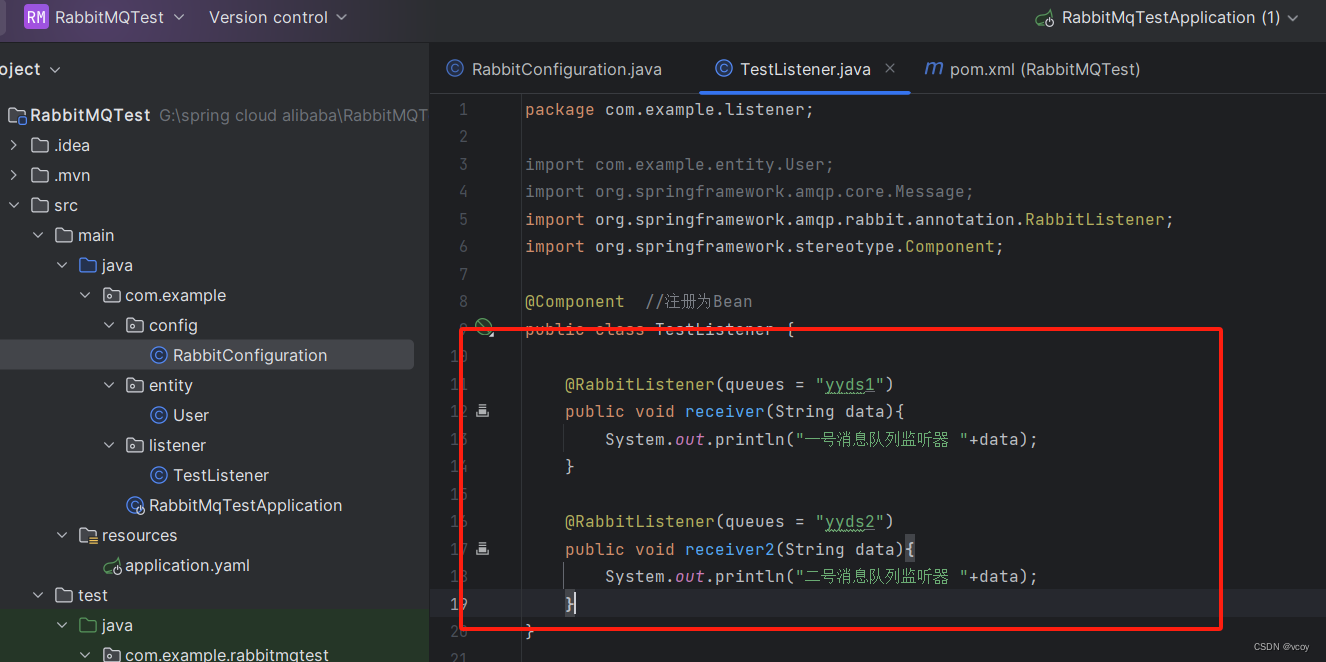
Task: Open the application.yaml file
Action: [186, 565]
